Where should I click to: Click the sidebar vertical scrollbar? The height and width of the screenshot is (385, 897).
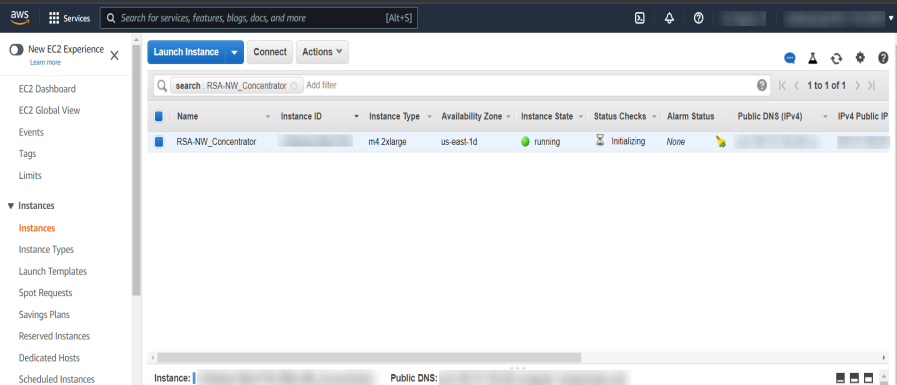tap(136, 170)
